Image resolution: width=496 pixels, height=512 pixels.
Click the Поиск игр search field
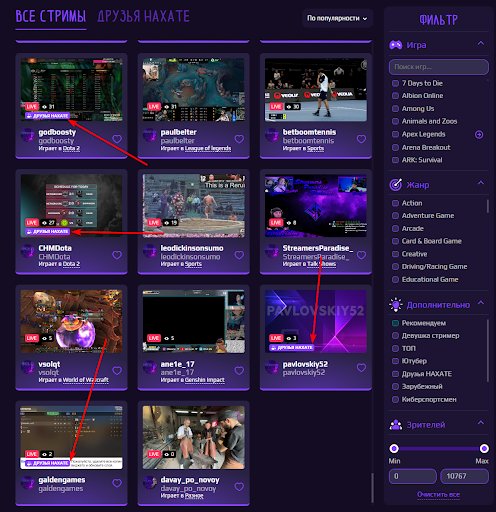coord(439,67)
